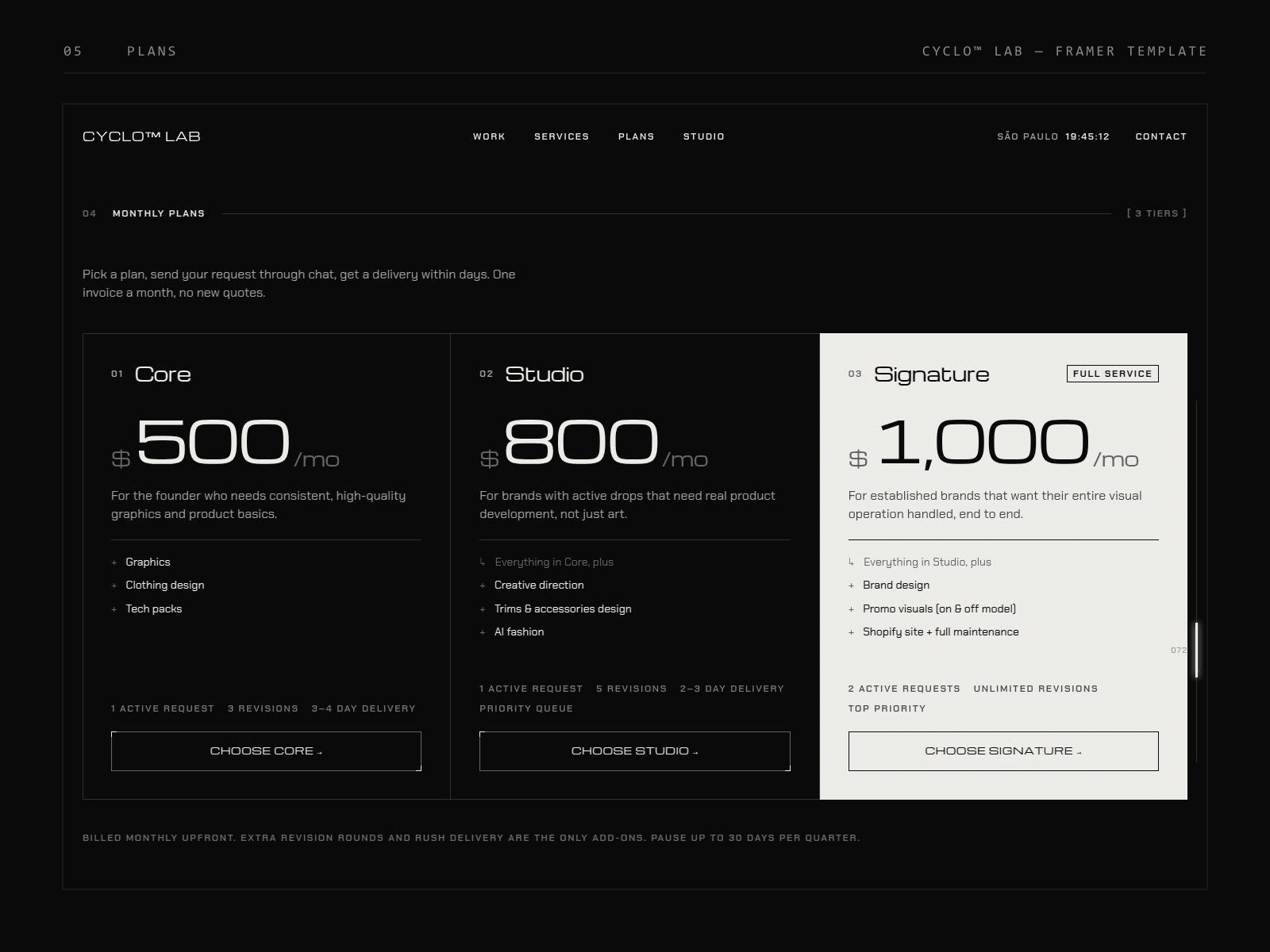Click the UNLIMITED REVISIONS label
The image size is (1270, 952).
[x=1035, y=689]
